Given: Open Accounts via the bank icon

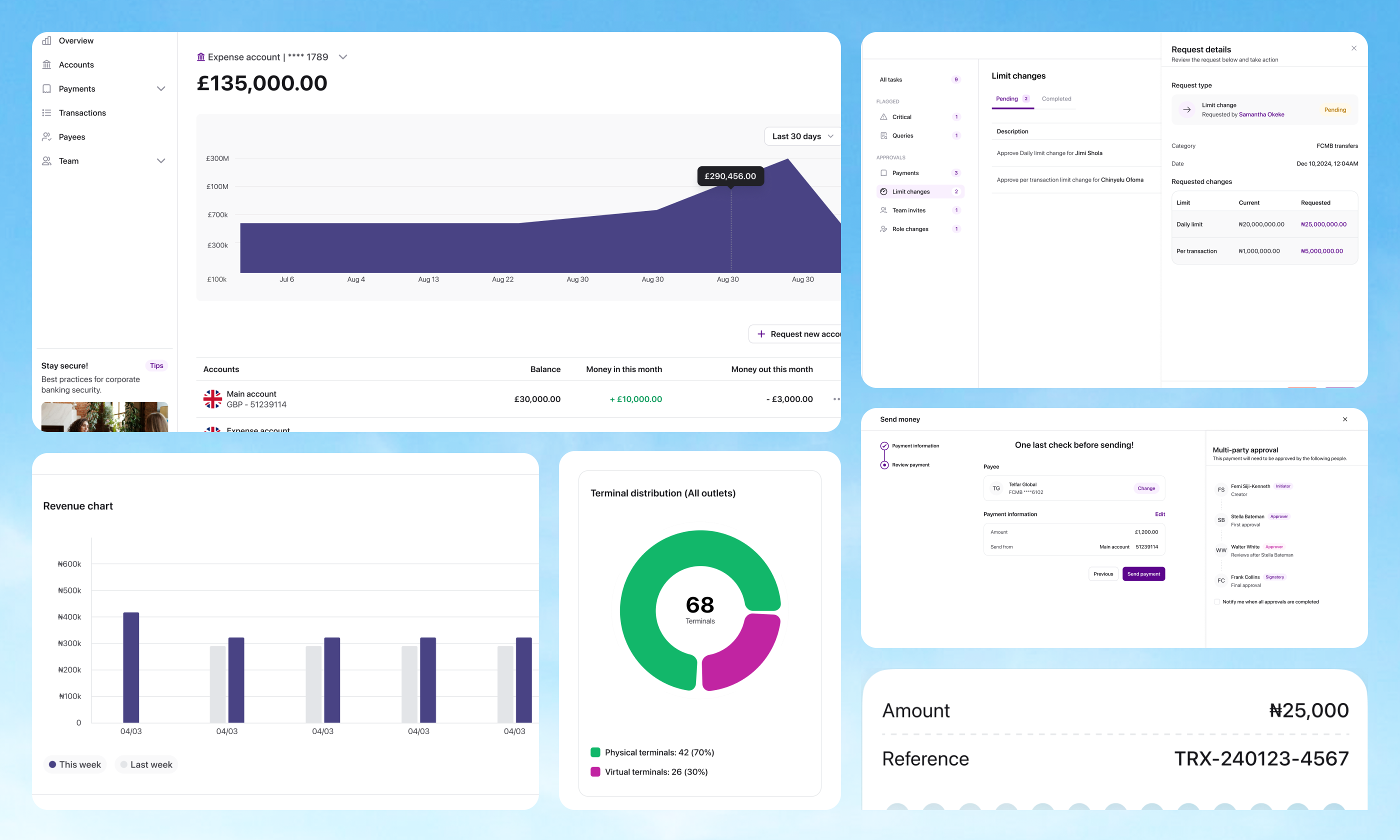Looking at the screenshot, I should pyautogui.click(x=47, y=64).
